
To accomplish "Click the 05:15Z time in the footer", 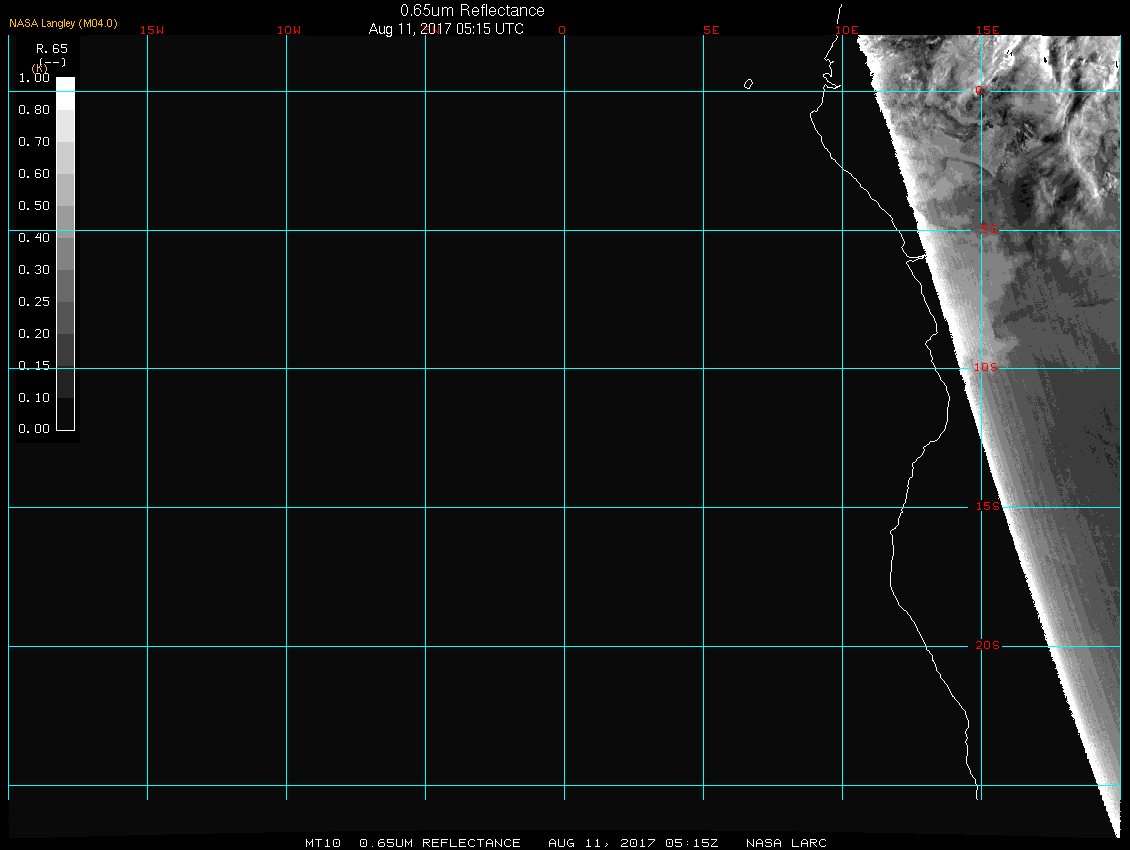I will (692, 843).
